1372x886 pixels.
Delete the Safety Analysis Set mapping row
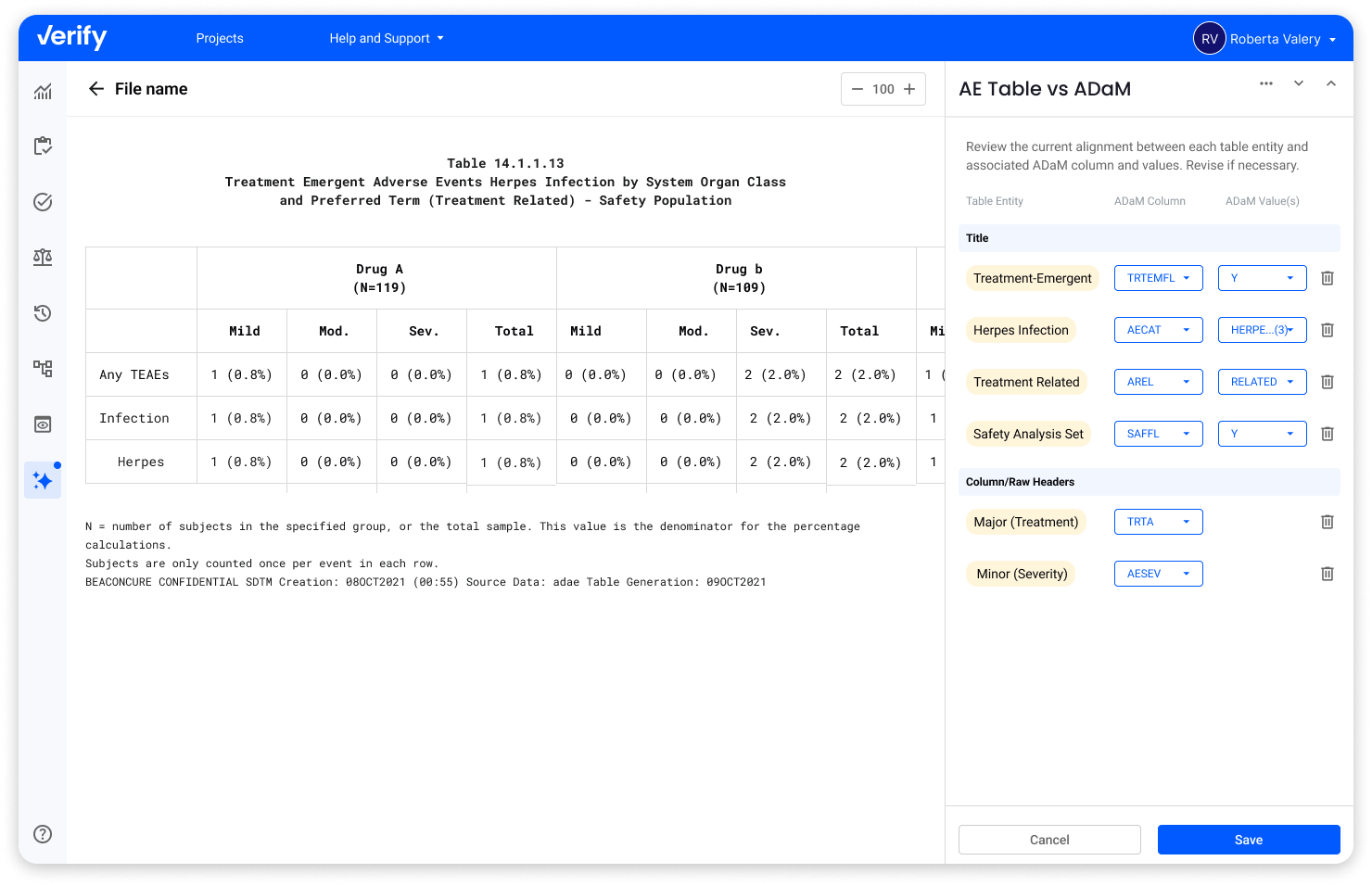click(x=1327, y=433)
